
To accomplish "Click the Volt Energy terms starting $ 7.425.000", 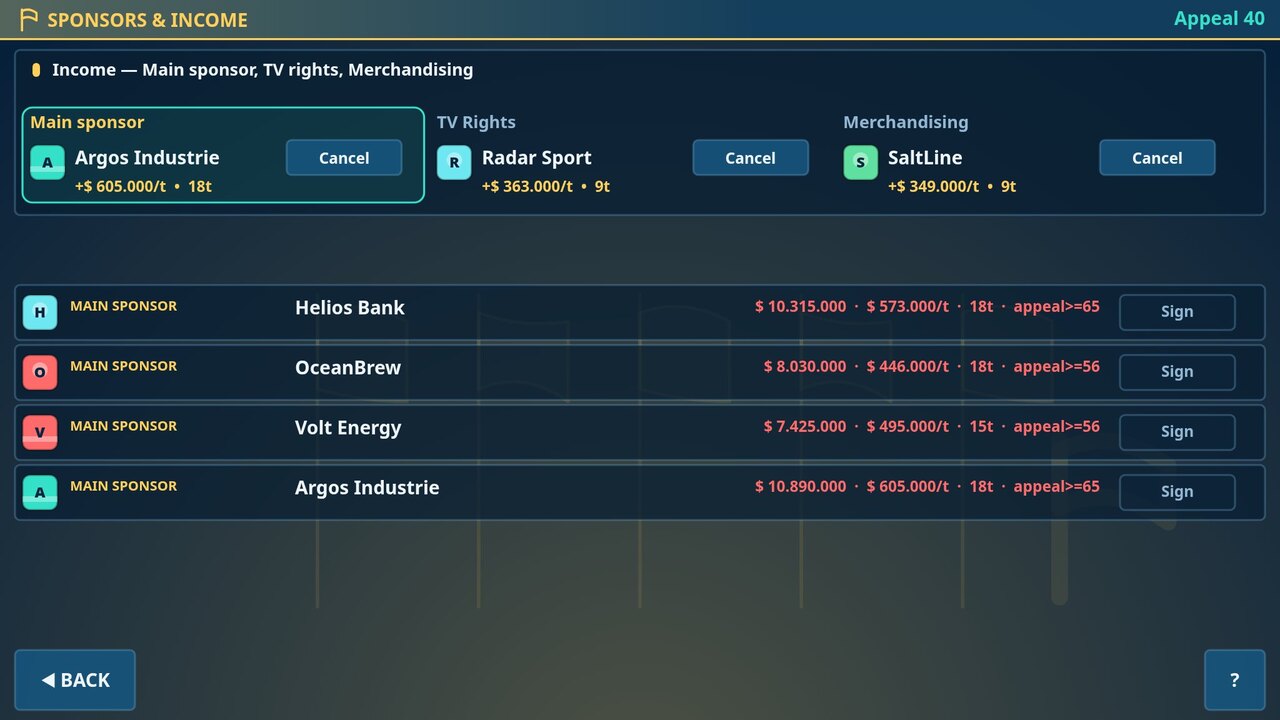I will [932, 427].
